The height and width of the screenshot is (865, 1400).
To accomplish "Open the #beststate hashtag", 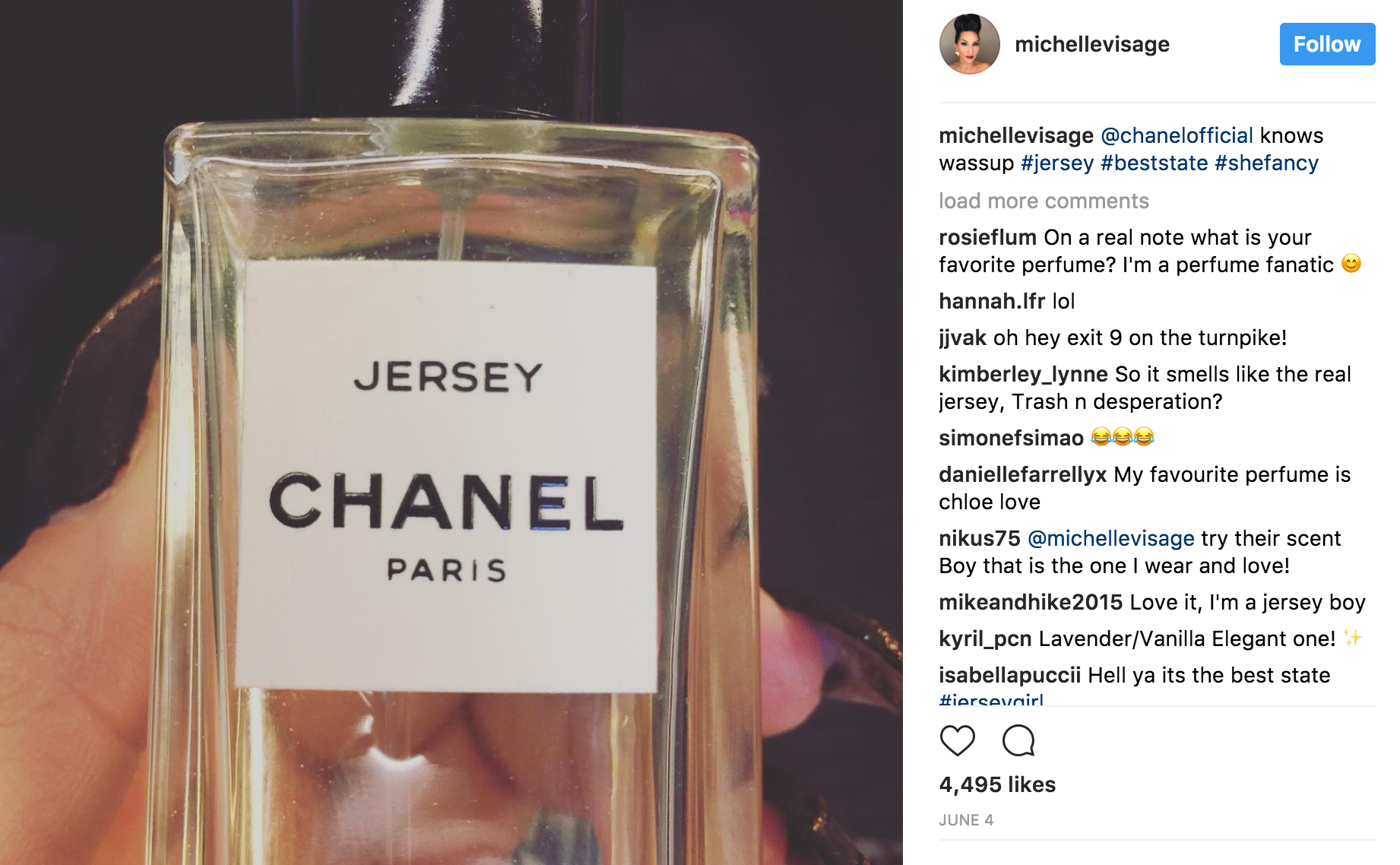I will [x=1154, y=163].
